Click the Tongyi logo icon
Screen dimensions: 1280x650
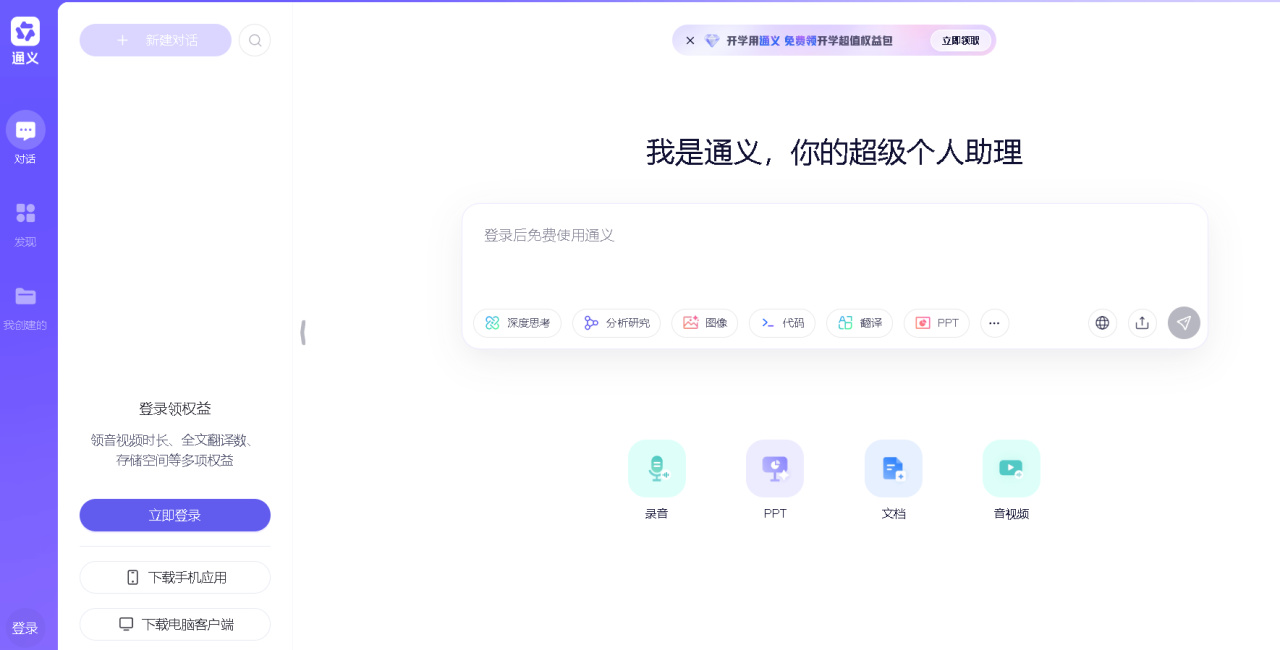pos(26,31)
